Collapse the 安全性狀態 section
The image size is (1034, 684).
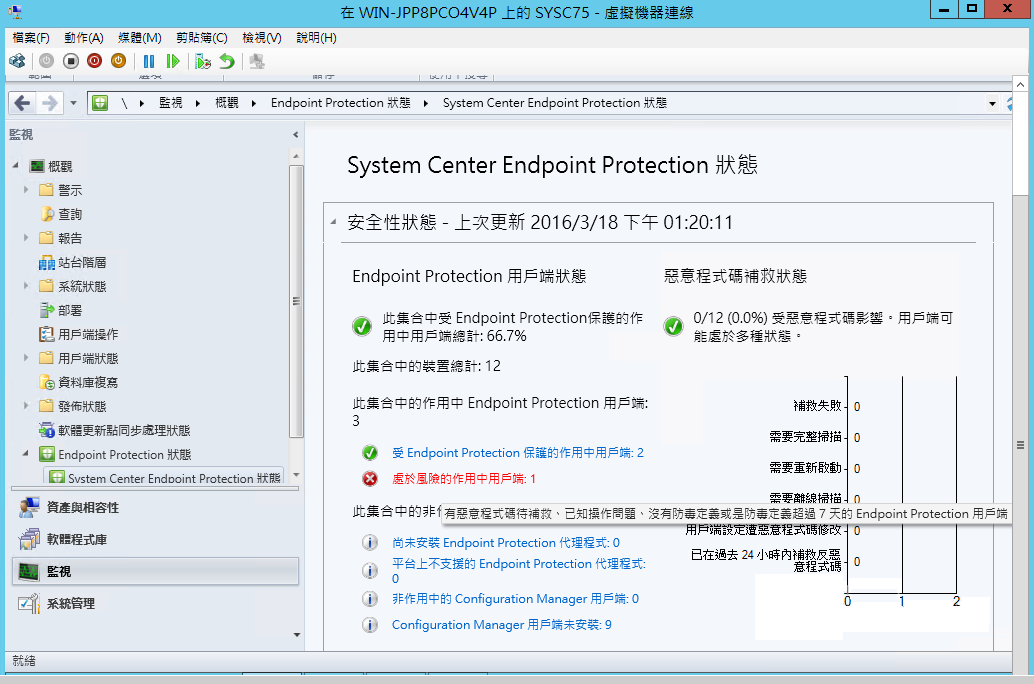(333, 222)
